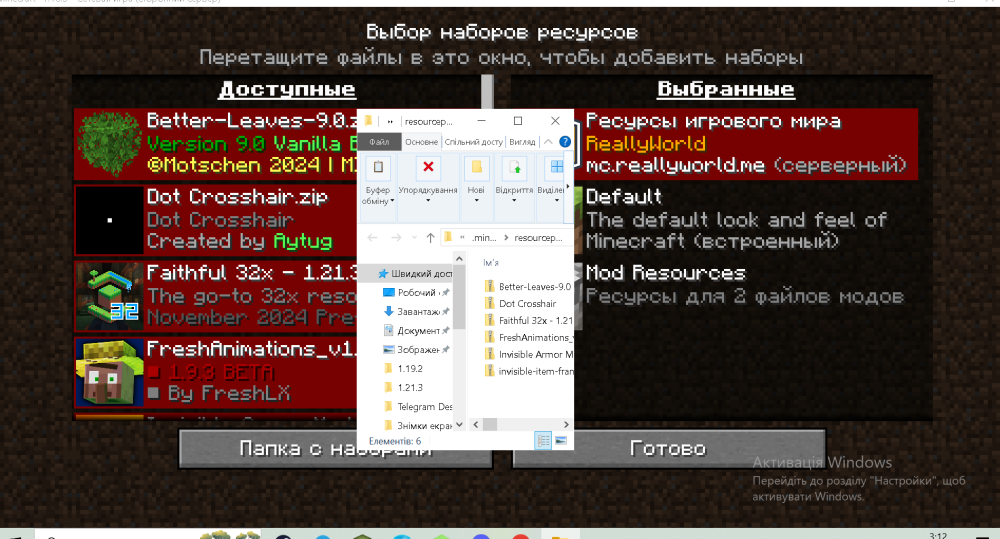Viewport: 1000px width, 539px height.
Task: Click the Dot Crosshair zip file icon
Action: 489,304
